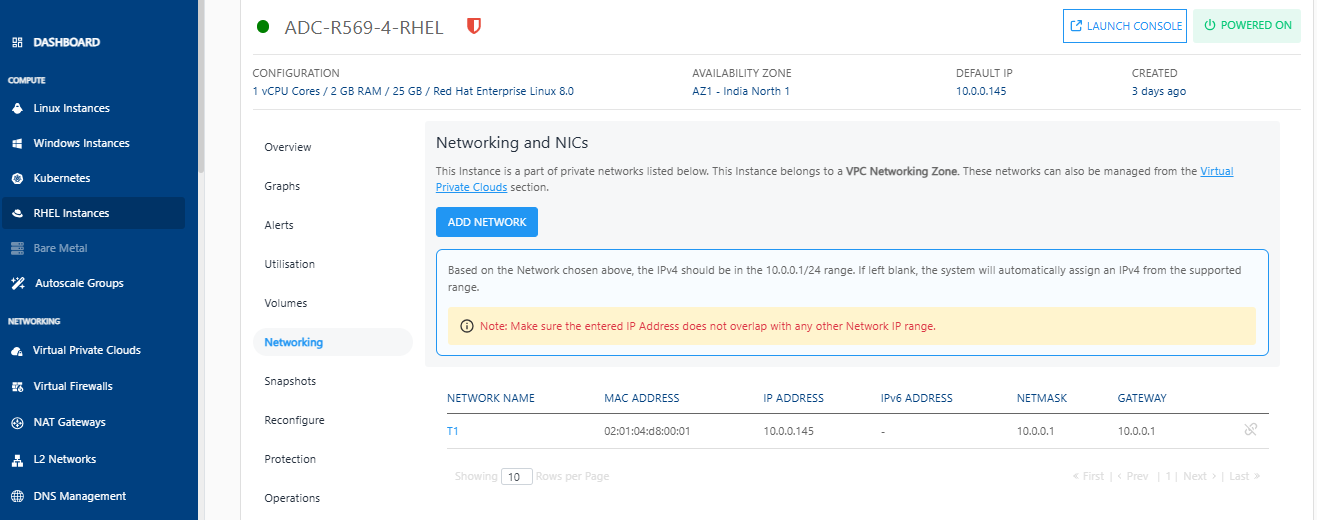Screen dimensions: 1317x520
Task: Click AZ1 - India North 1 zone
Action: 741,91
